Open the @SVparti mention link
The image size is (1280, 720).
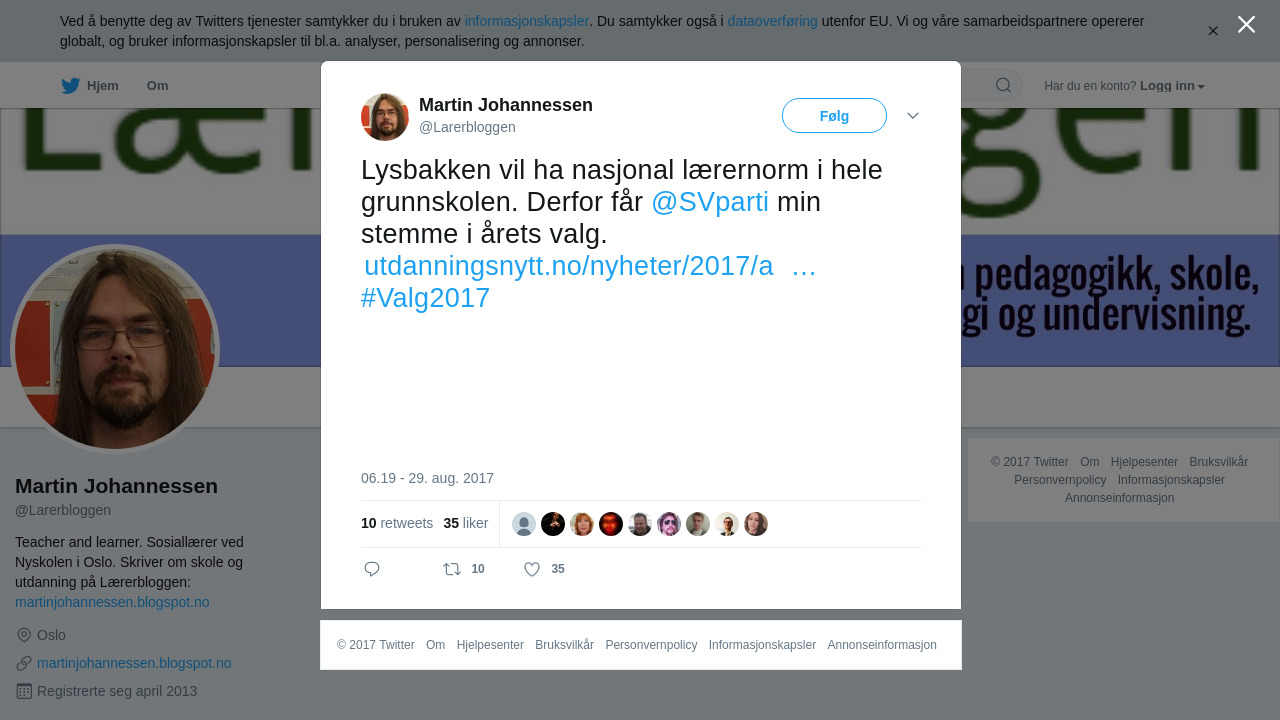(x=710, y=202)
